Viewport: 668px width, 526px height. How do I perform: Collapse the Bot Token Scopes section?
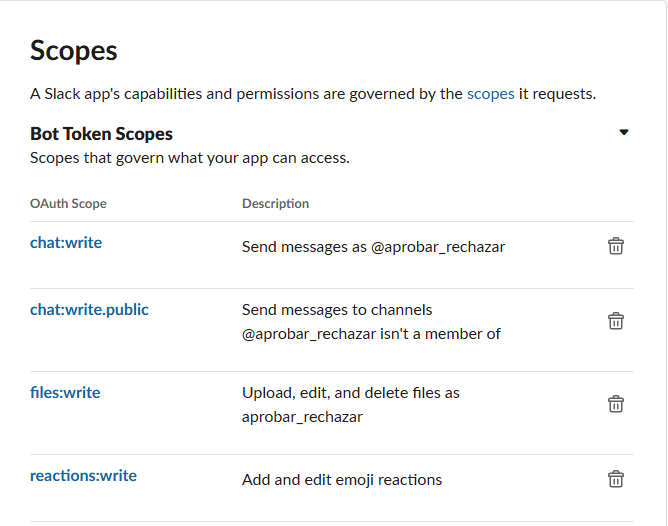coord(624,132)
